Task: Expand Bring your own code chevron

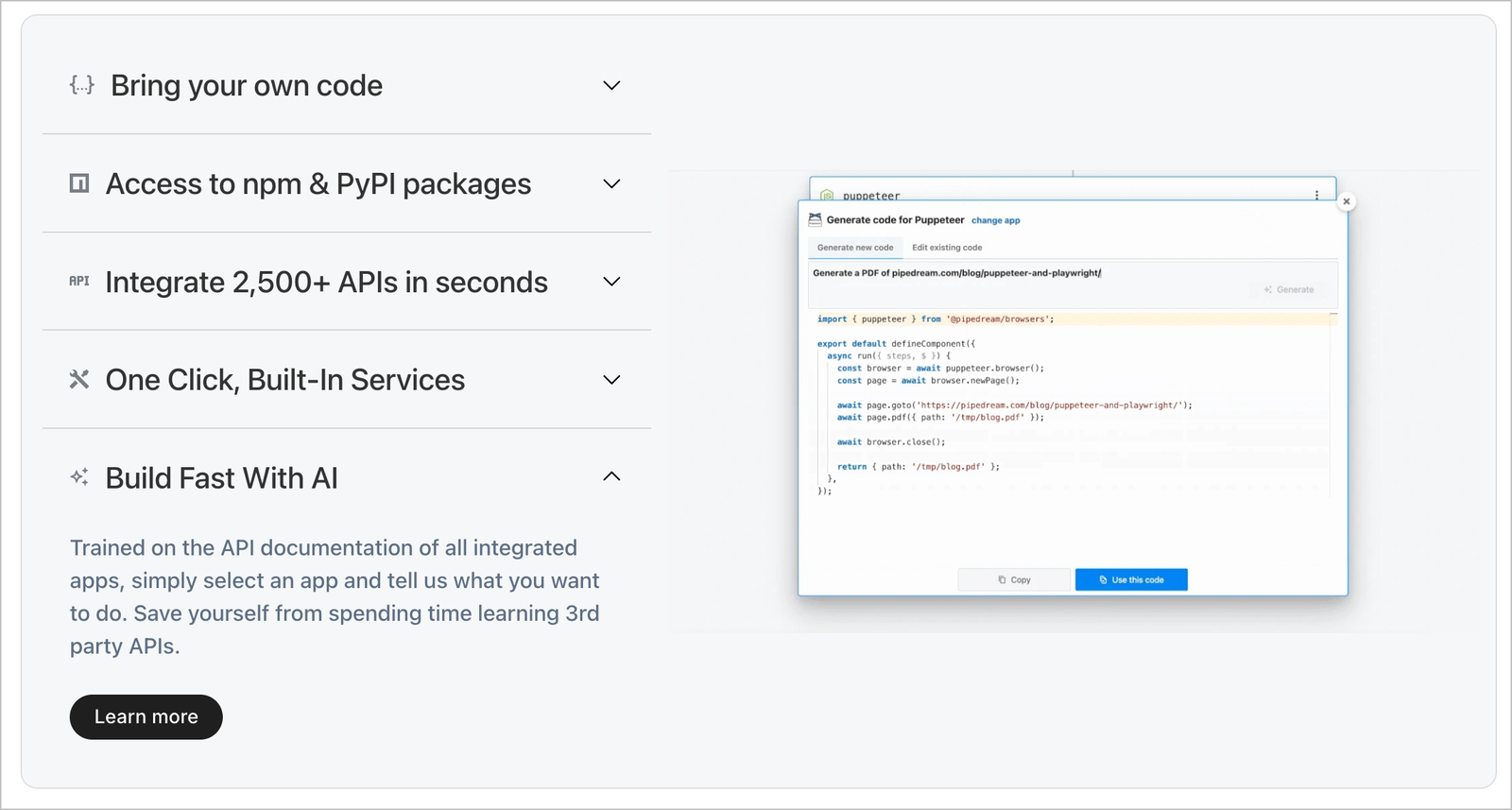Action: 611,85
